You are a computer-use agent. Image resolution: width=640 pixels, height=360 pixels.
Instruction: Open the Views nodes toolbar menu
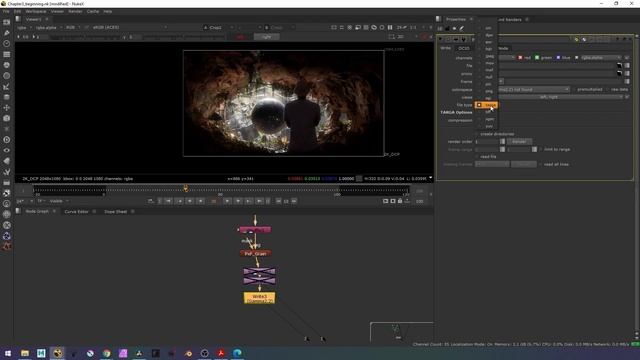[x=7, y=150]
